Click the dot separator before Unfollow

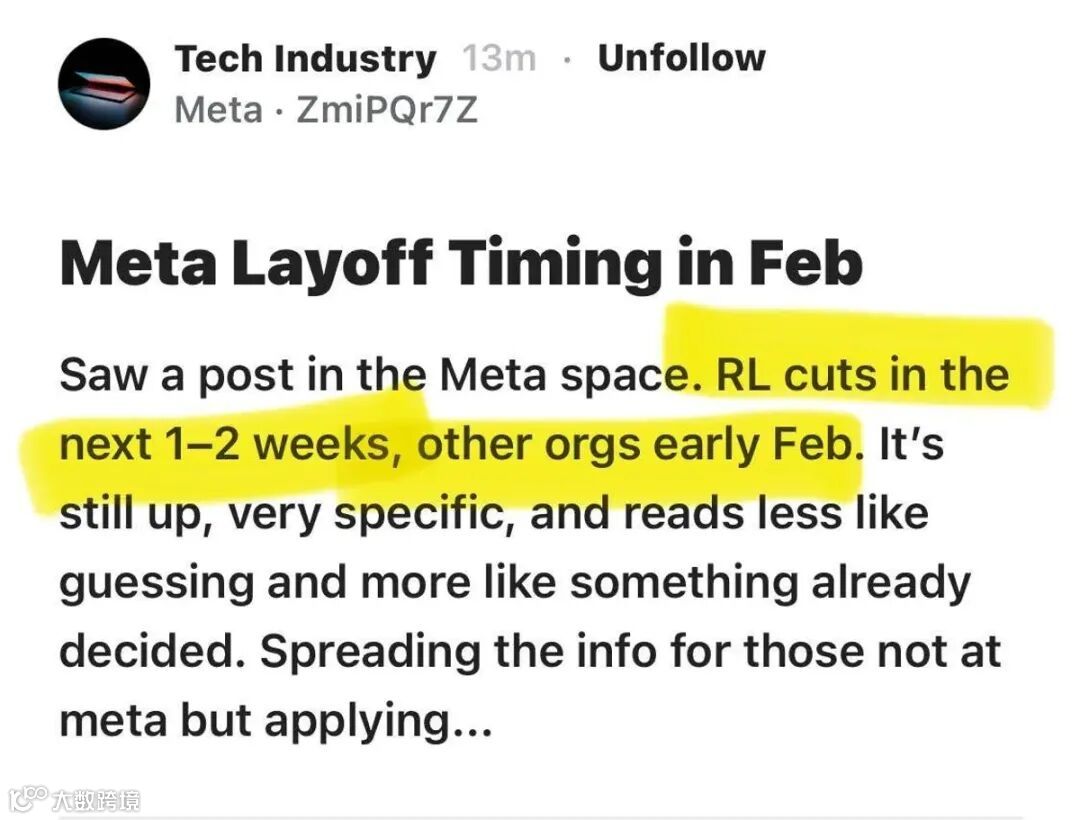pos(567,60)
